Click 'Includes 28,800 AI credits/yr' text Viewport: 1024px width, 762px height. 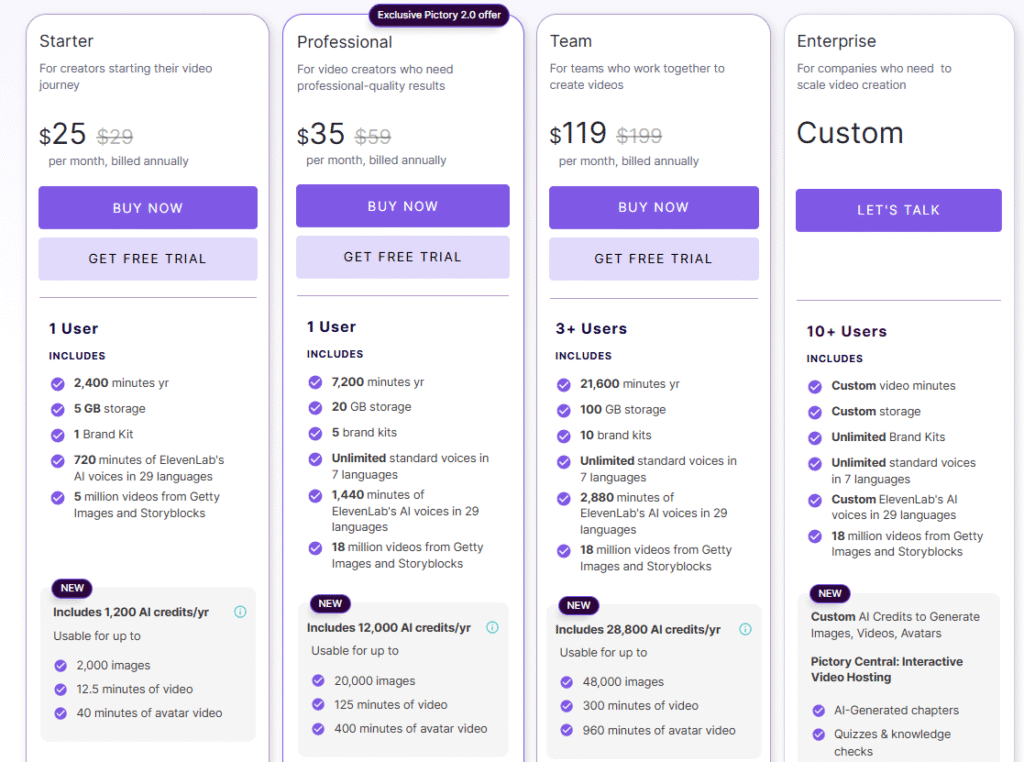637,629
